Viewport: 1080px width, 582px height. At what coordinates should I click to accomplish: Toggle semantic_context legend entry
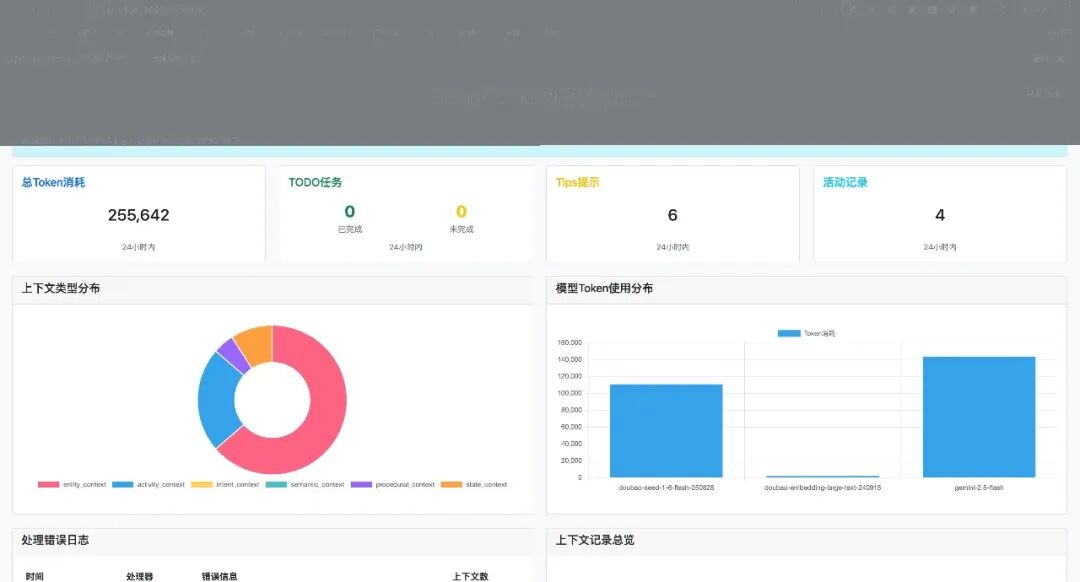click(304, 485)
